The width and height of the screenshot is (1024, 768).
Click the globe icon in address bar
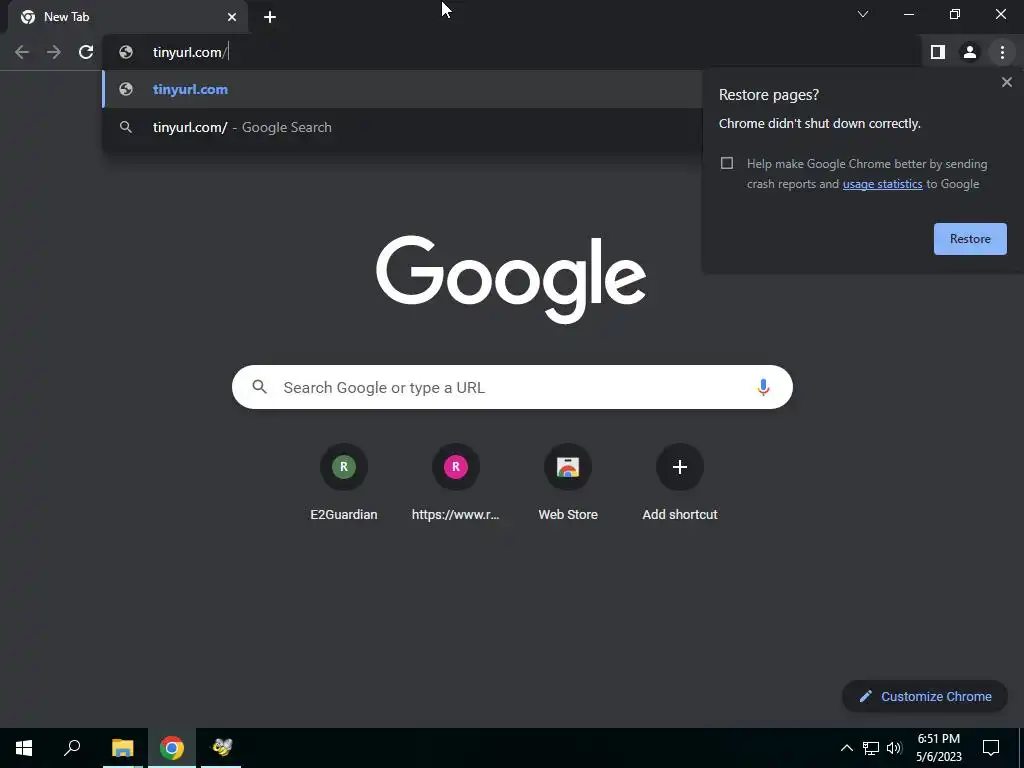pyautogui.click(x=126, y=52)
